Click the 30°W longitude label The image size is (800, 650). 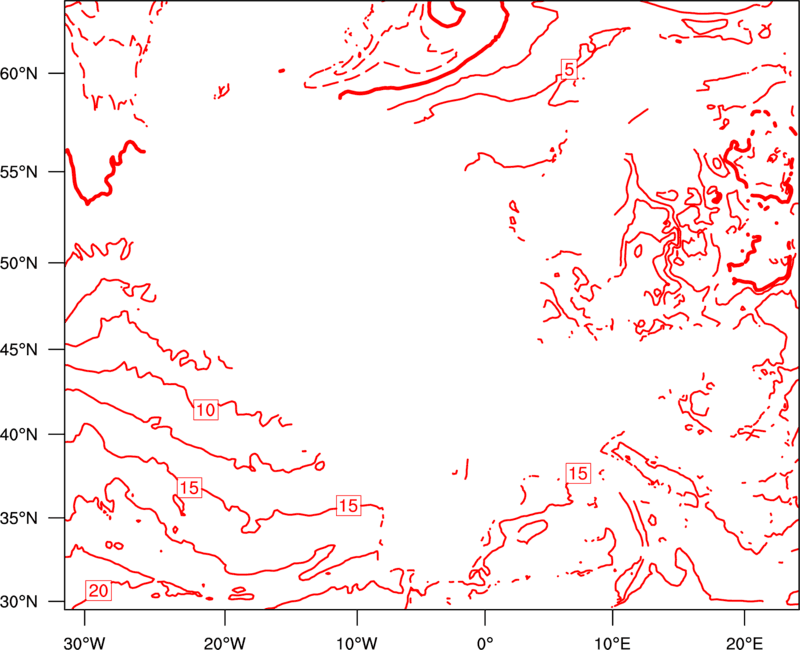[x=85, y=643]
